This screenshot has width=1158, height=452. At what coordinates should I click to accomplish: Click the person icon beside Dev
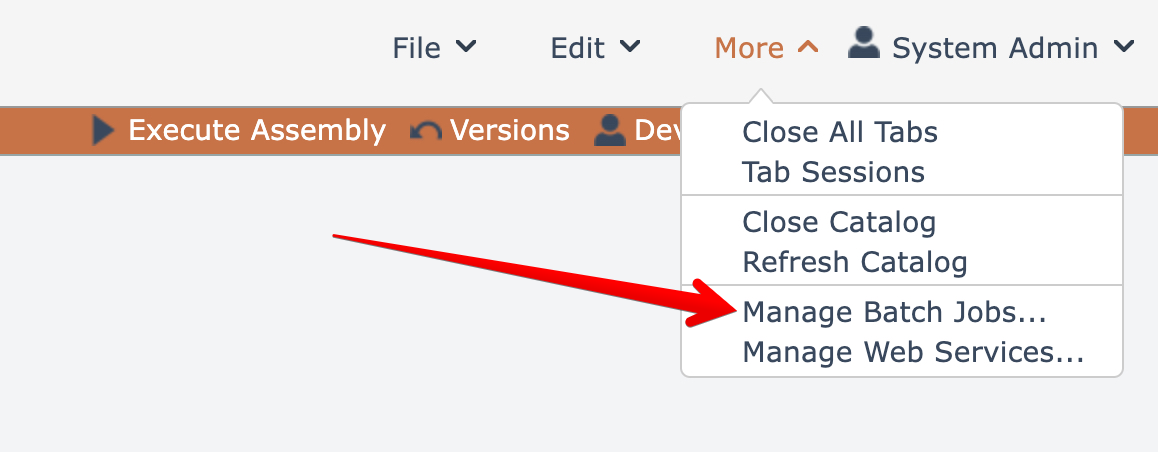pyautogui.click(x=608, y=130)
